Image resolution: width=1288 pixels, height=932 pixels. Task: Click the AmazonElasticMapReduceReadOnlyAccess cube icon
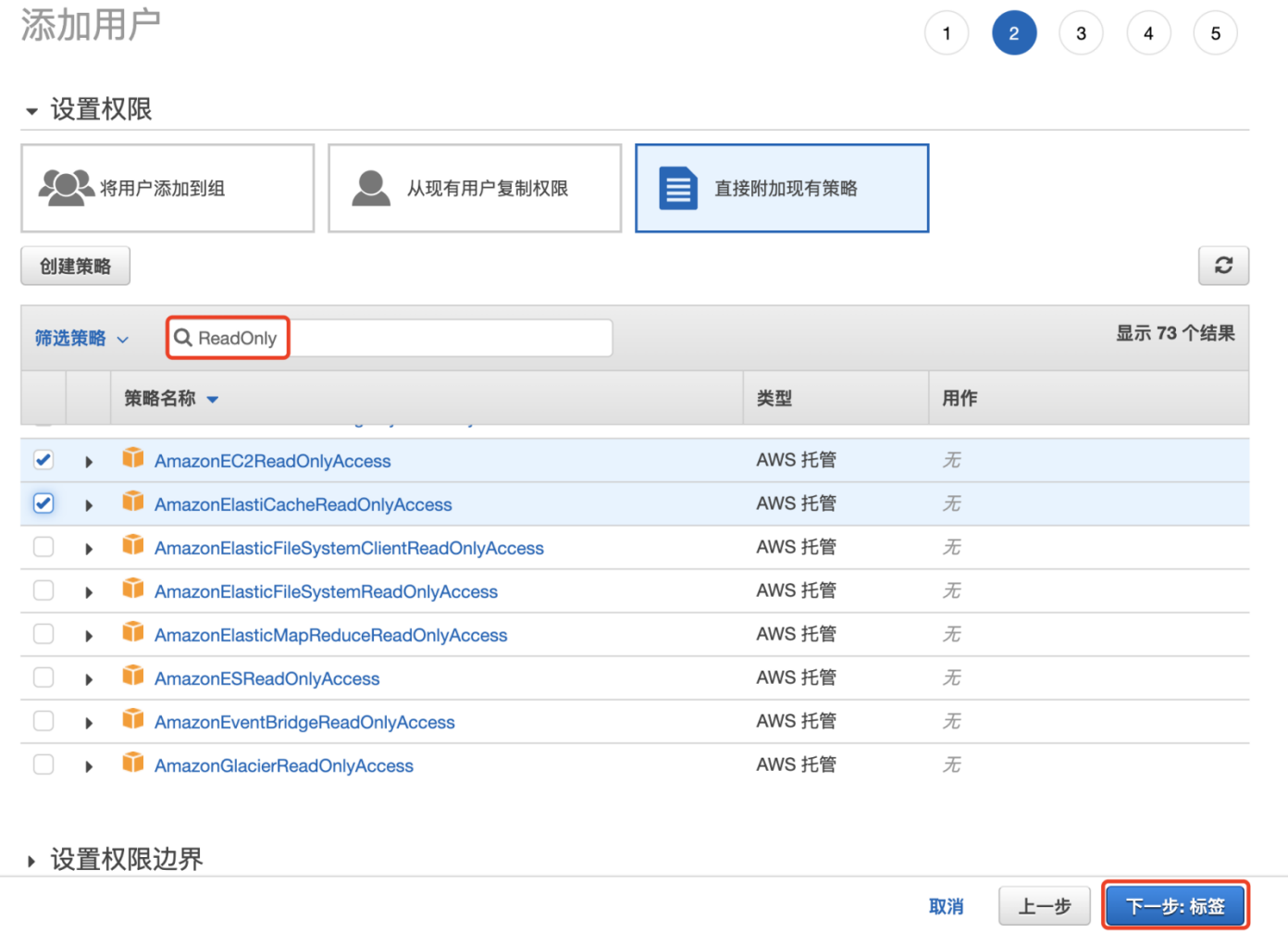pyautogui.click(x=133, y=632)
